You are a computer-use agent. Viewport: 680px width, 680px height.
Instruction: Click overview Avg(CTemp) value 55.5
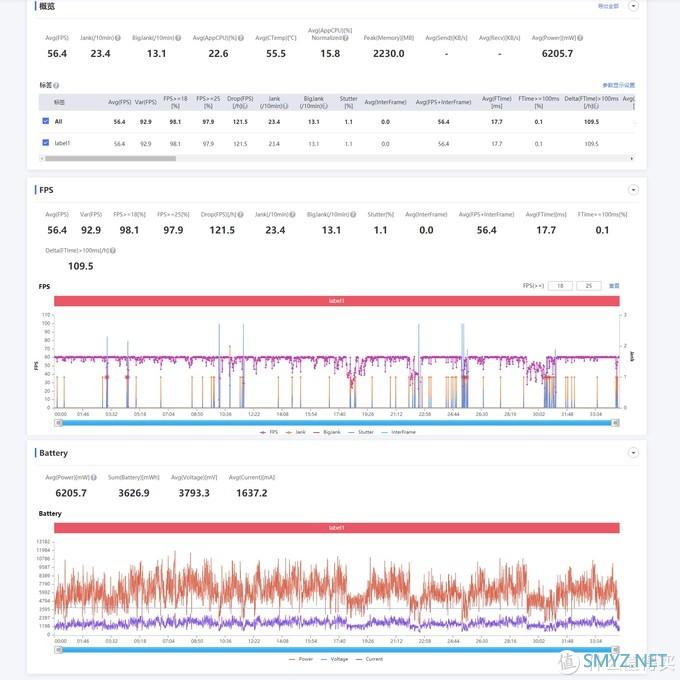(x=276, y=54)
